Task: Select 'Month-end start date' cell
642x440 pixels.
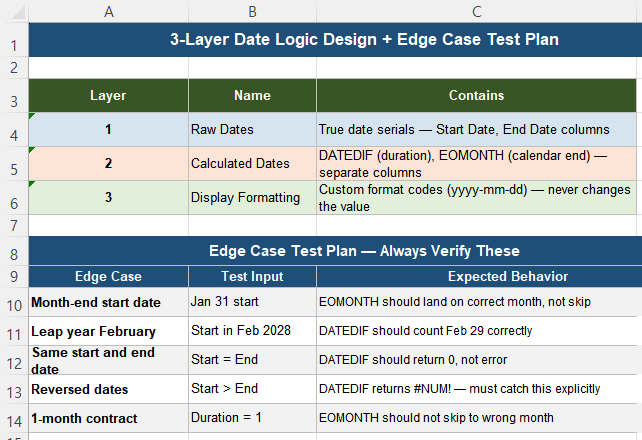Action: tap(109, 302)
